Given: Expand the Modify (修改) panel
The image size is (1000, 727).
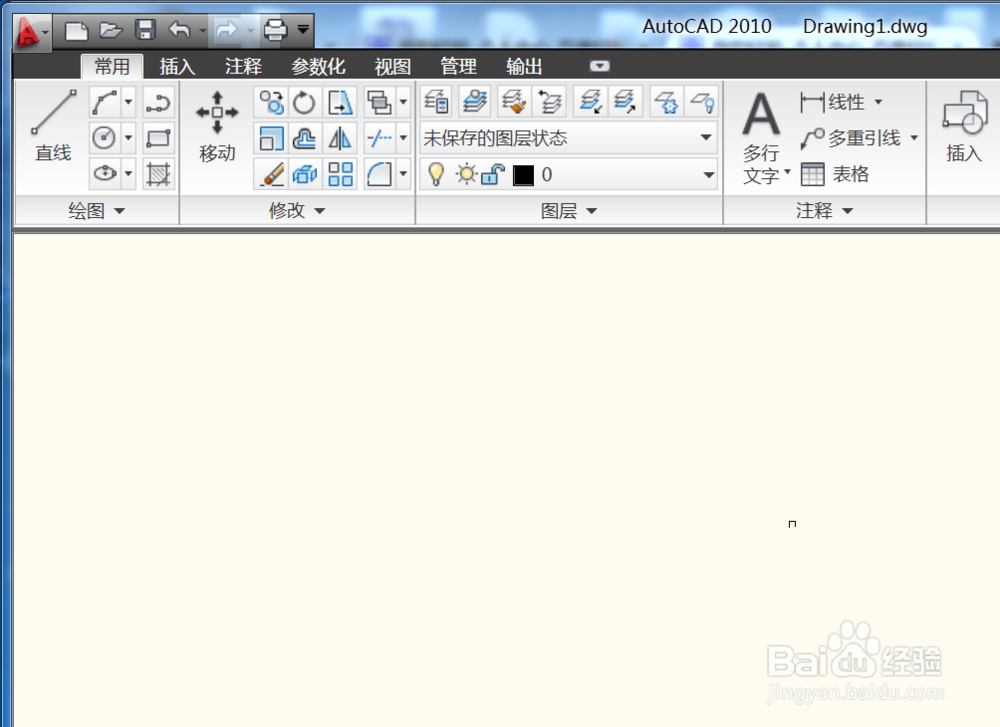Looking at the screenshot, I should tap(297, 210).
